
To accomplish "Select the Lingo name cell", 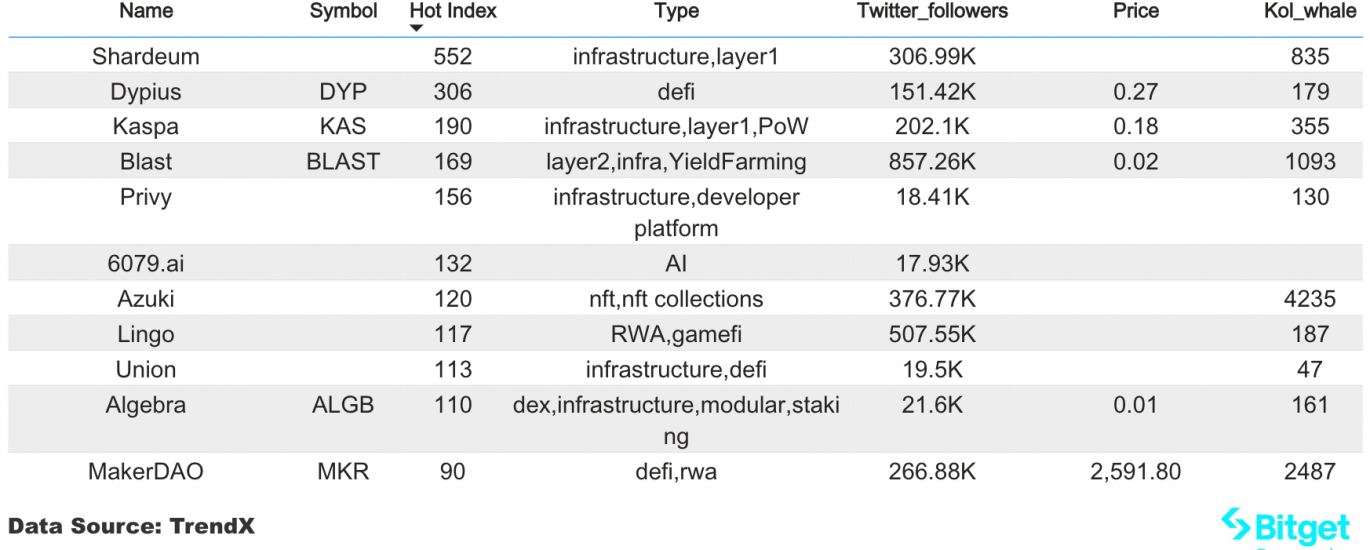I will coord(146,334).
